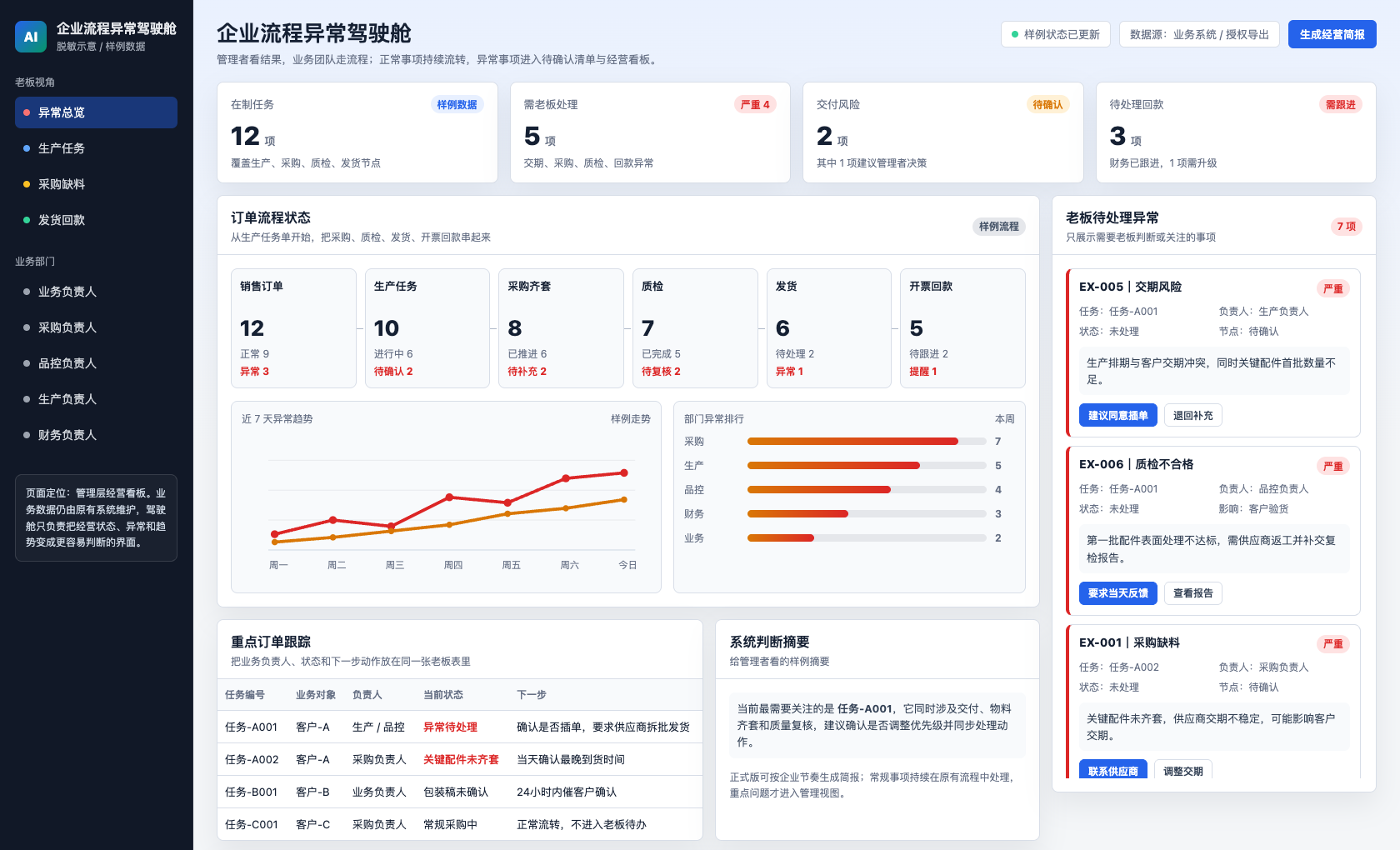Click EX-006 | 质检不合格 title
The height and width of the screenshot is (850, 1400).
tap(1136, 464)
